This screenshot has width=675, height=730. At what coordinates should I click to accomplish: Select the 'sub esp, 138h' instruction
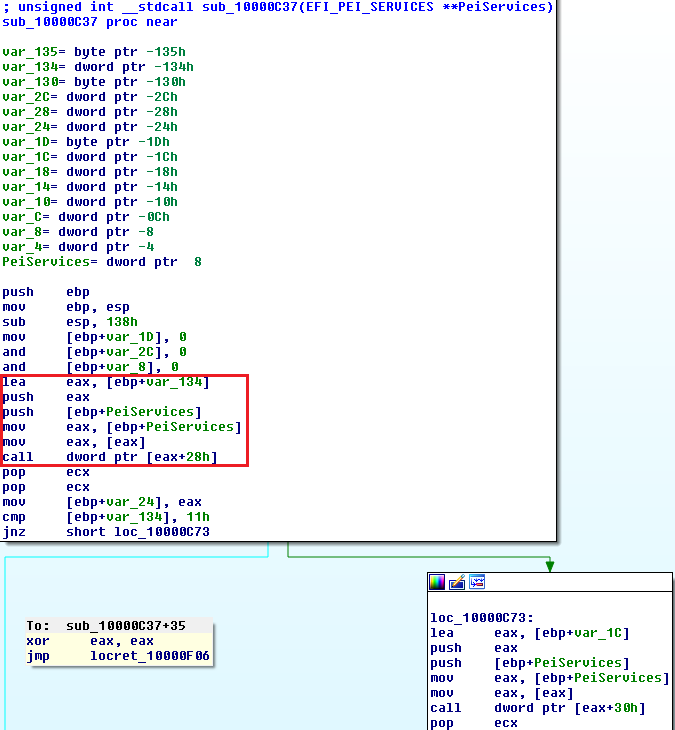pos(70,322)
